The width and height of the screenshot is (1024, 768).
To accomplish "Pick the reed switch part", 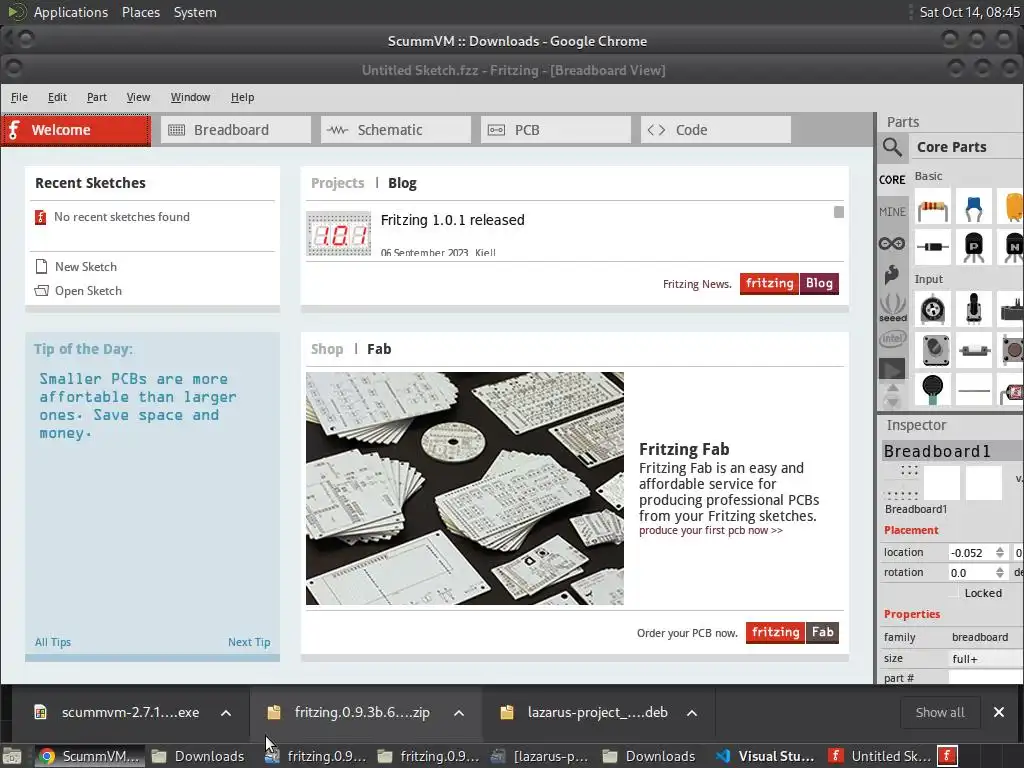I will pos(973,349).
